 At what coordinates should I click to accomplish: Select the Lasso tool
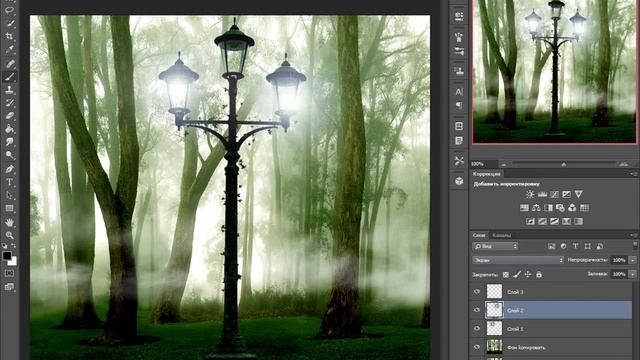click(x=9, y=10)
